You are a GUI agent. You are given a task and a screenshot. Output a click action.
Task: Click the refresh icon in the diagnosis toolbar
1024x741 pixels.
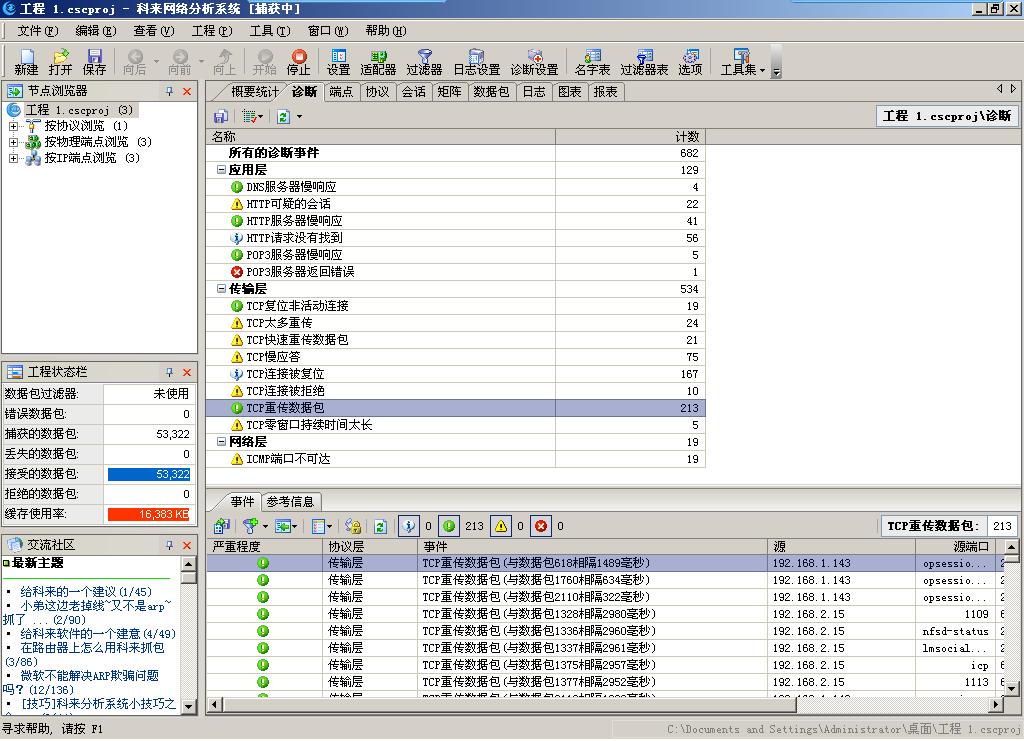[282, 116]
